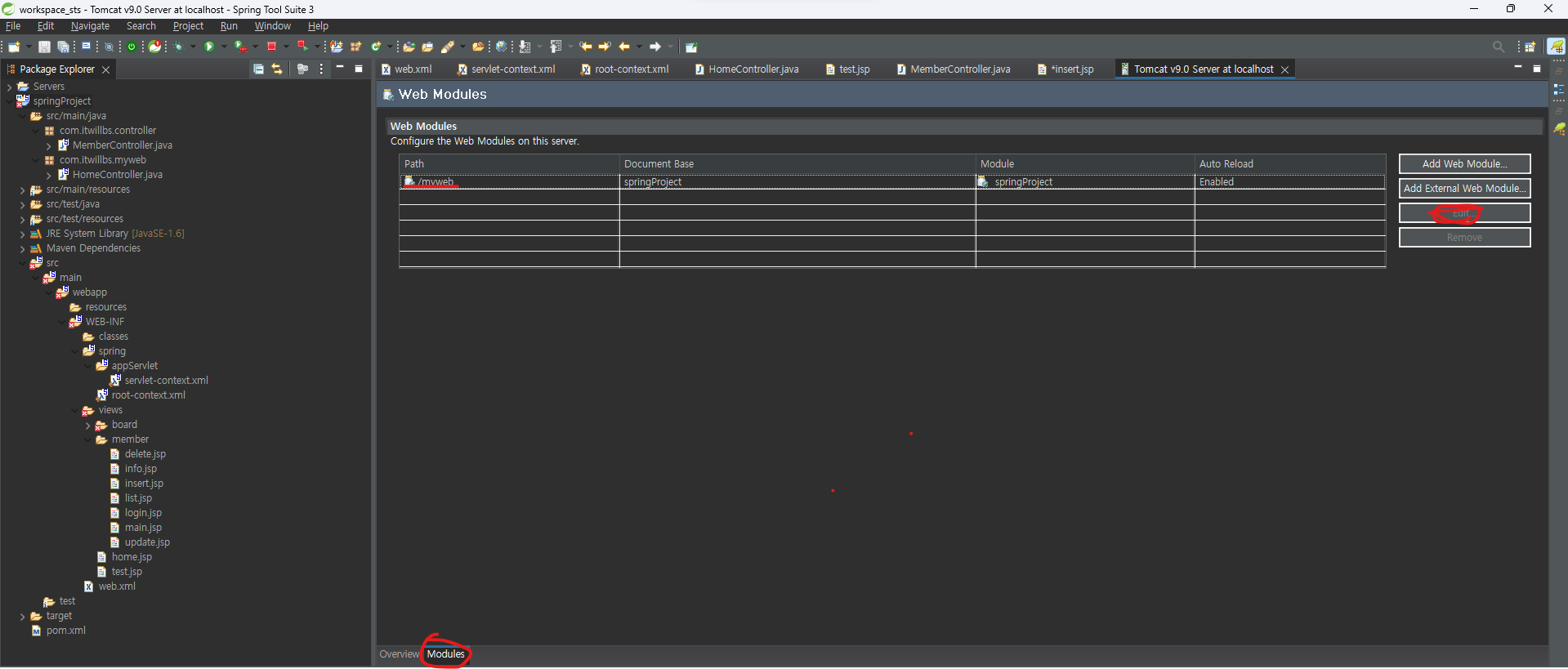
Task: Select MemberController.java in Package Explorer
Action: (122, 145)
